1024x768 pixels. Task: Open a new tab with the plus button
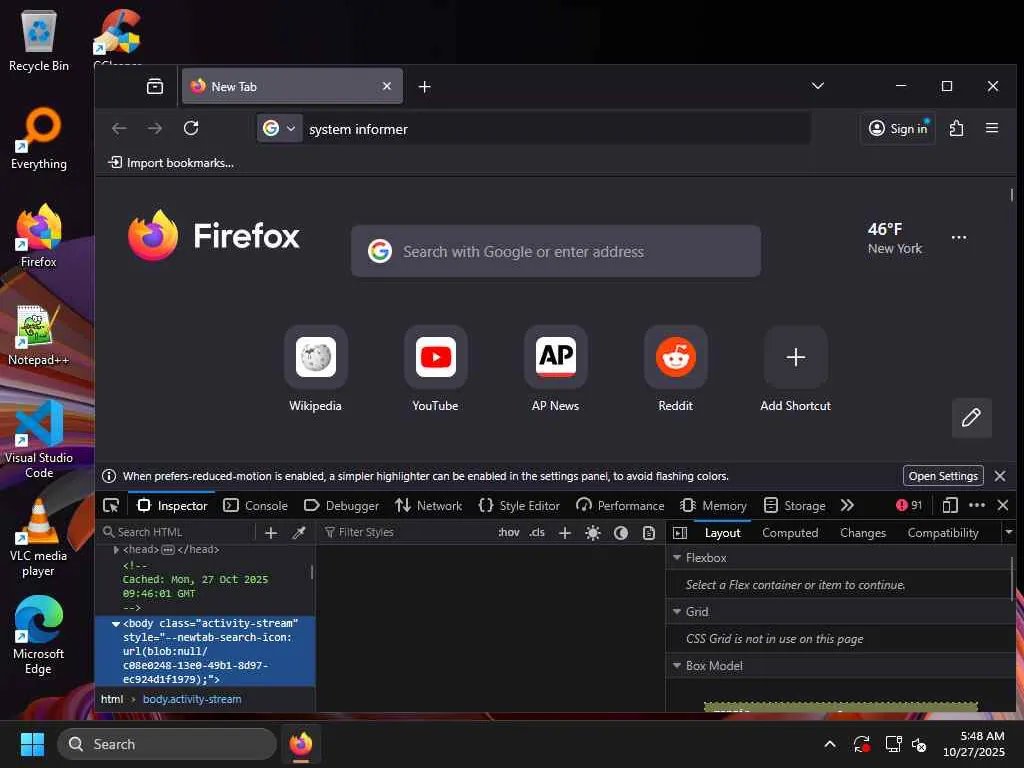point(424,87)
